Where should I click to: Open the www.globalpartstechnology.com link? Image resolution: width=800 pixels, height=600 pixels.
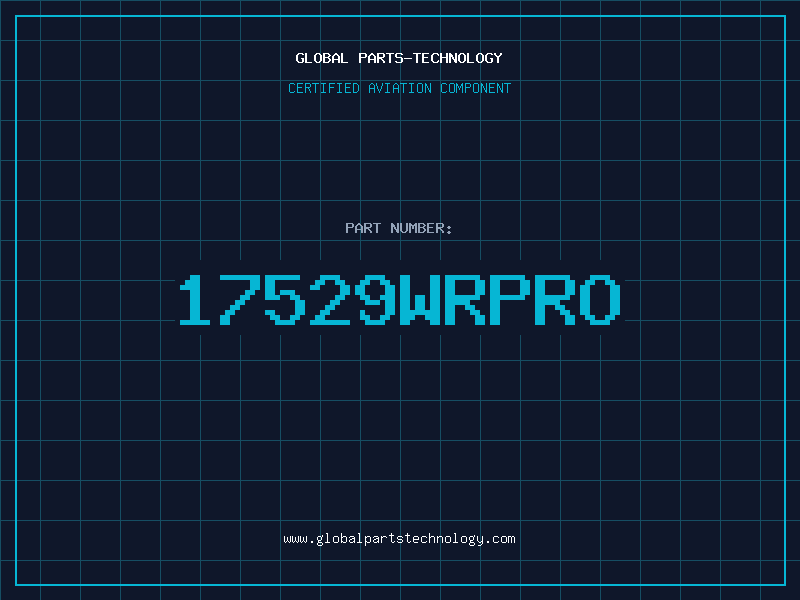(399, 539)
